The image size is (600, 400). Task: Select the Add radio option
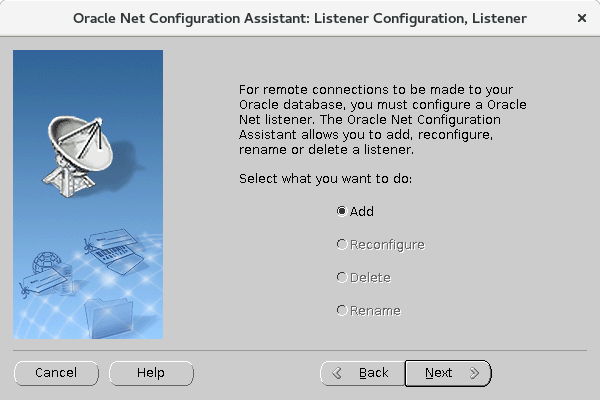(x=355, y=211)
